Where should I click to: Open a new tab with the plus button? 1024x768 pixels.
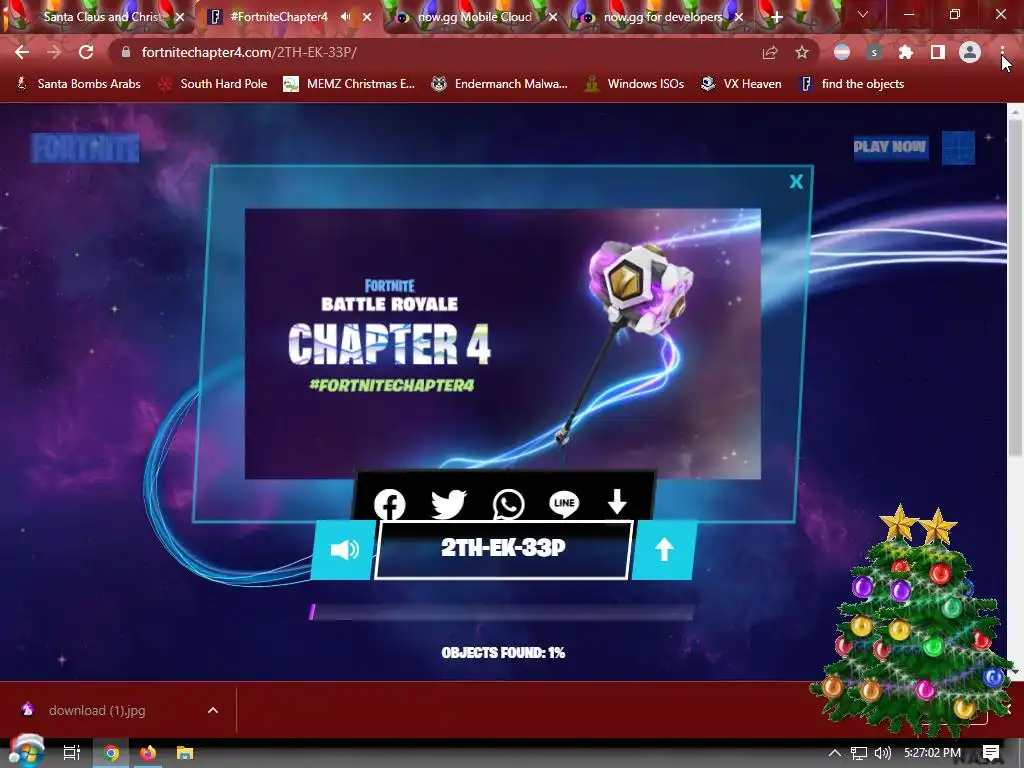(x=776, y=17)
